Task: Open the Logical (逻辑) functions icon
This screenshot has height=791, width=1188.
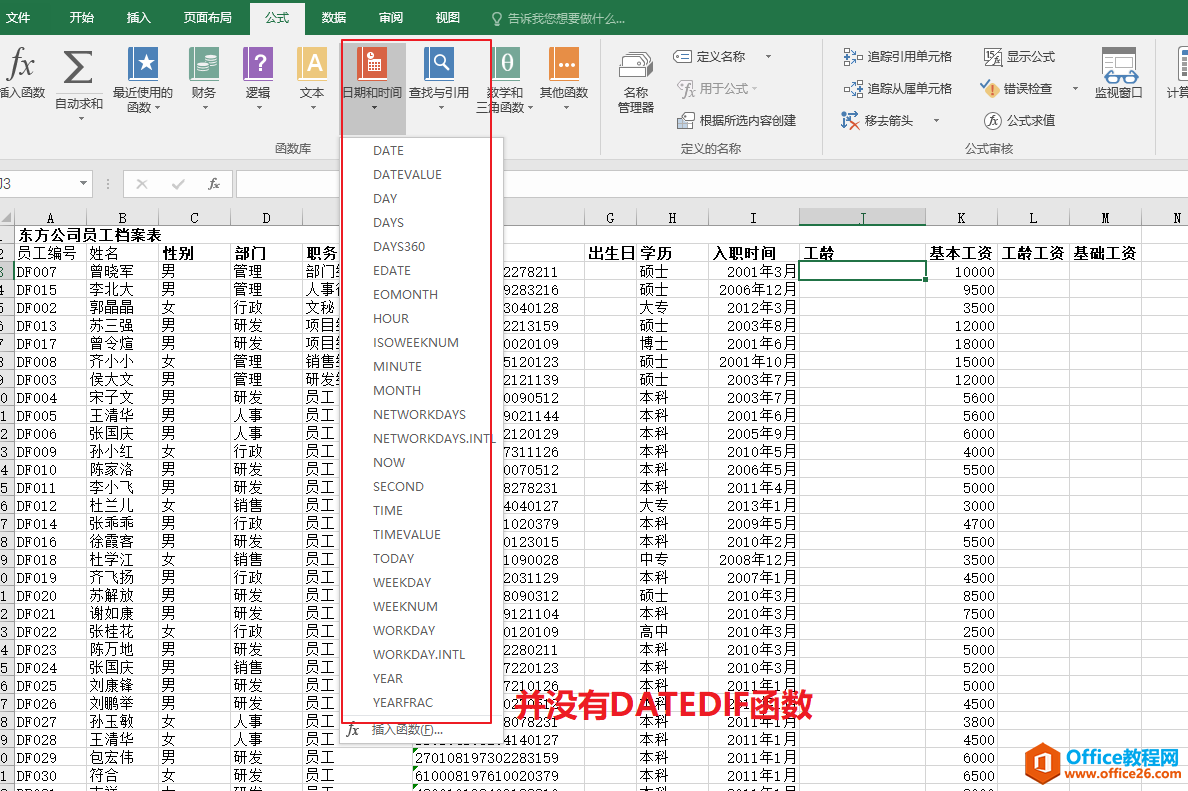Action: [x=258, y=64]
